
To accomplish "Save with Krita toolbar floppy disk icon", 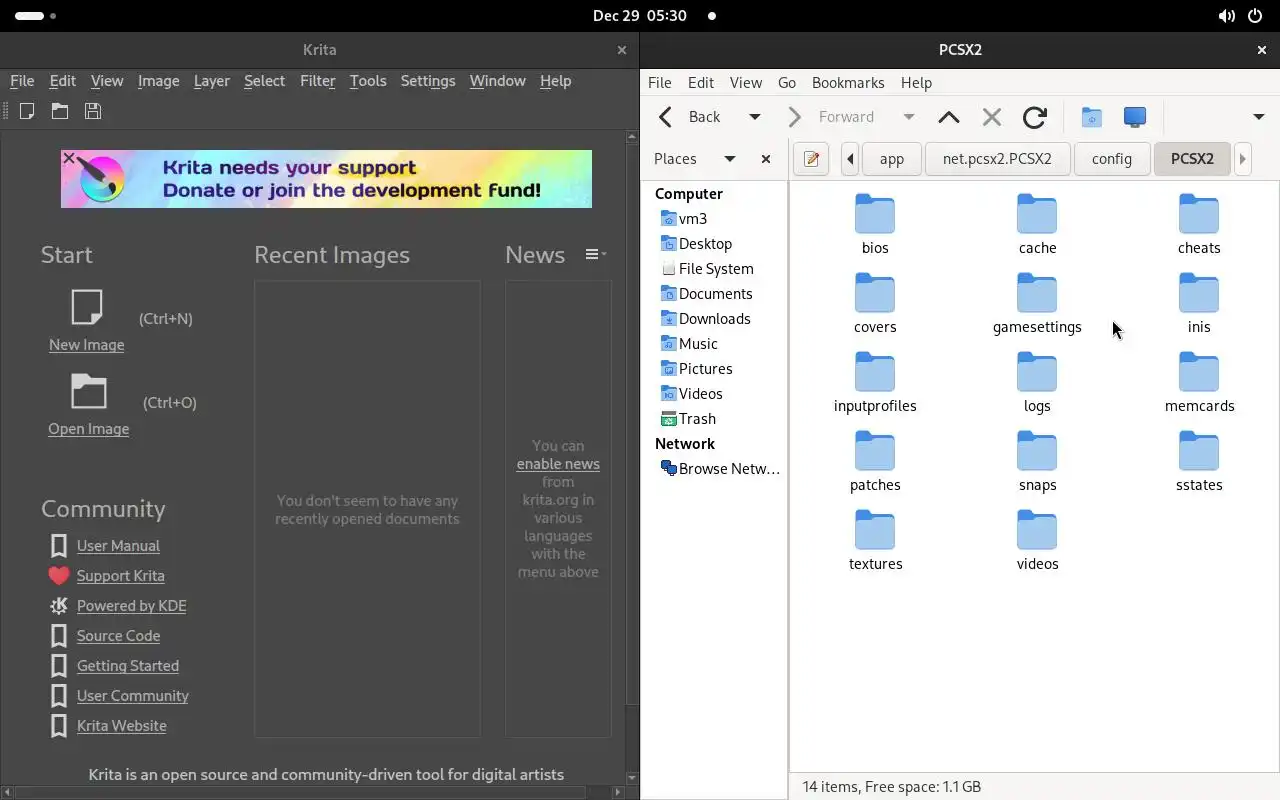I will (x=93, y=111).
